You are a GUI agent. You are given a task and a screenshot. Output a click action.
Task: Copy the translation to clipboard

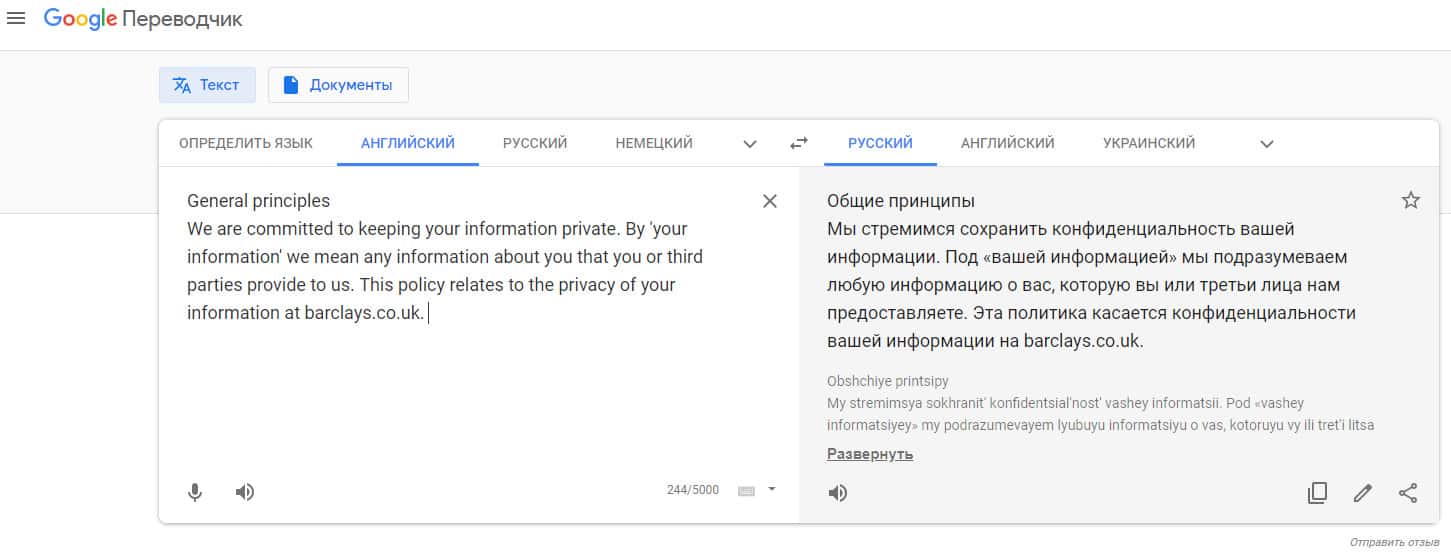(1317, 492)
